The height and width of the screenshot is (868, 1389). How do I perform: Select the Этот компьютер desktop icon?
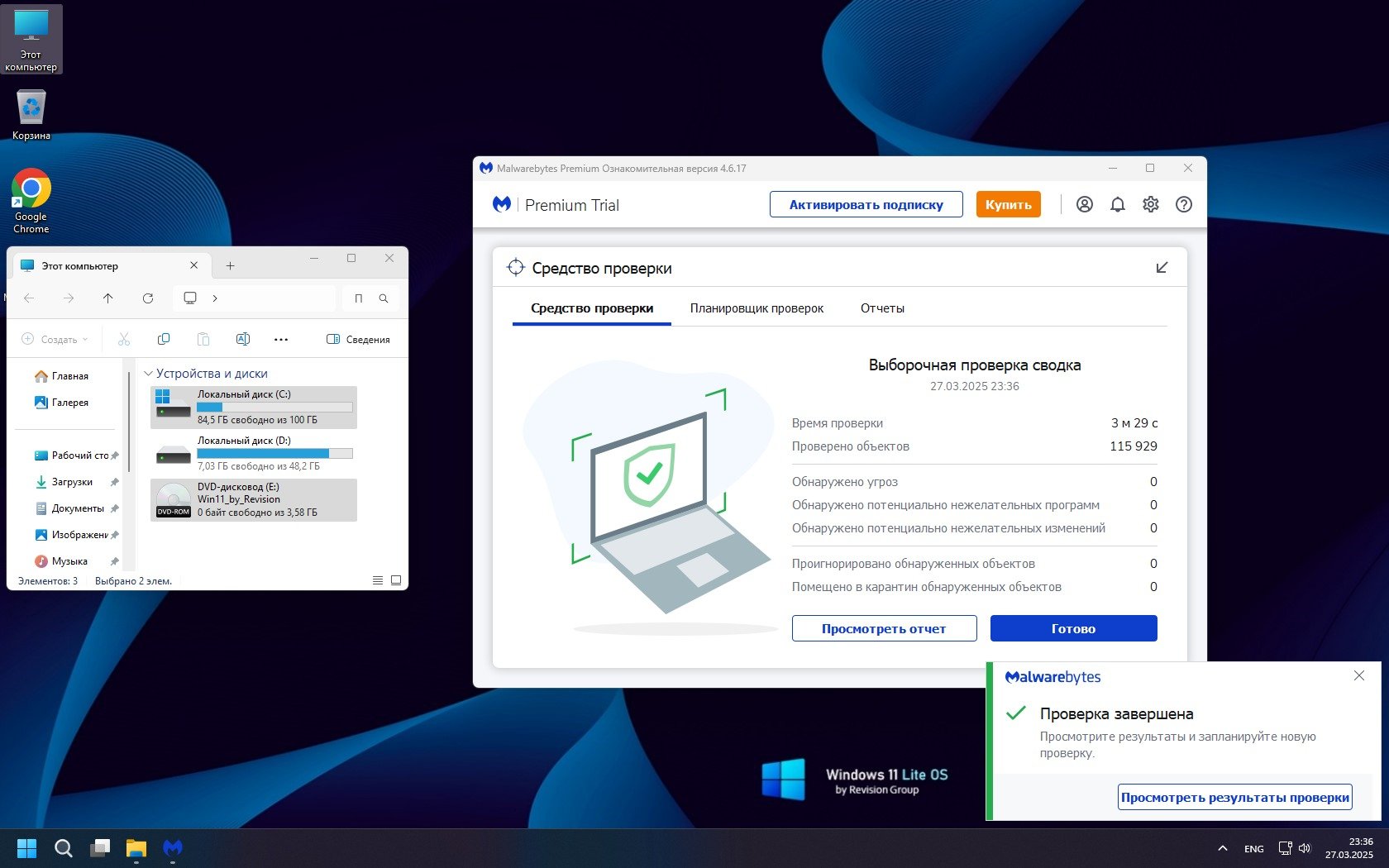point(31,40)
